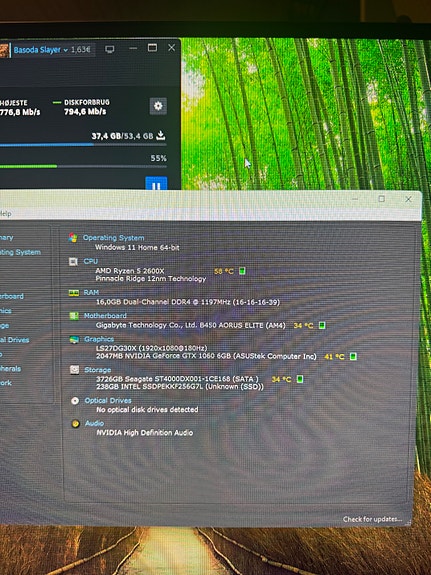Click the CPU chip icon
The width and height of the screenshot is (431, 575).
[73, 261]
